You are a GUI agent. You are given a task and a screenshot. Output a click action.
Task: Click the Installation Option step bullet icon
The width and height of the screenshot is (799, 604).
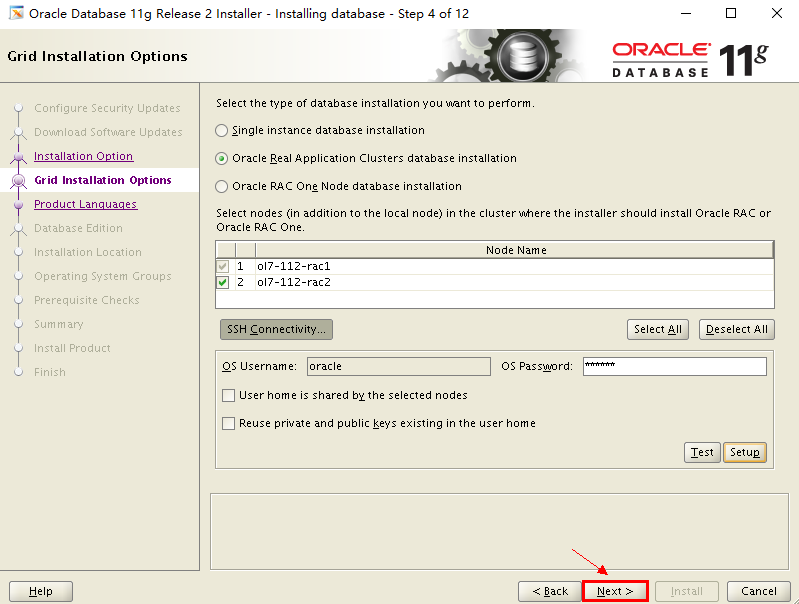(18, 156)
